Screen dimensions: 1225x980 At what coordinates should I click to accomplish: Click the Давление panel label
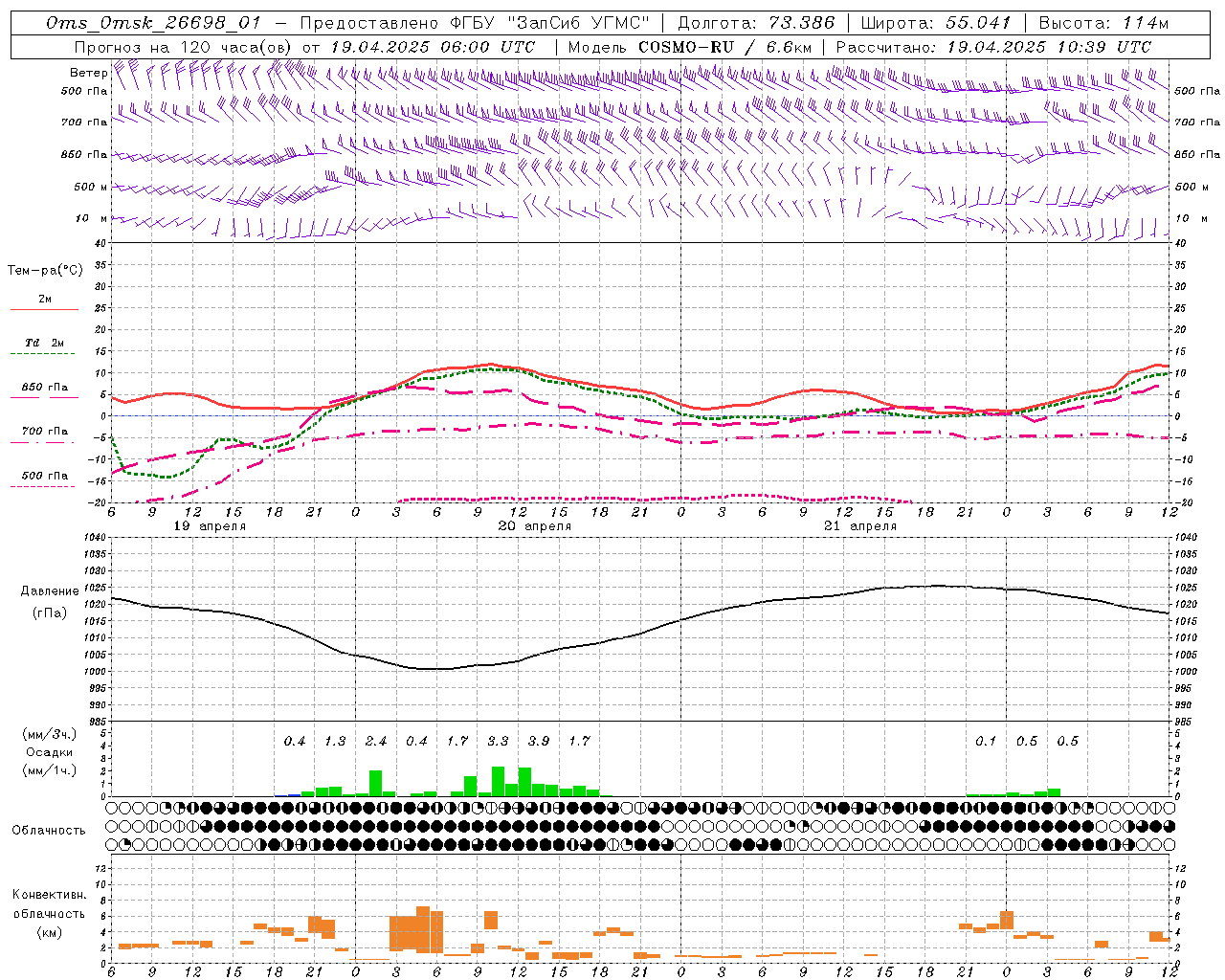pyautogui.click(x=50, y=591)
